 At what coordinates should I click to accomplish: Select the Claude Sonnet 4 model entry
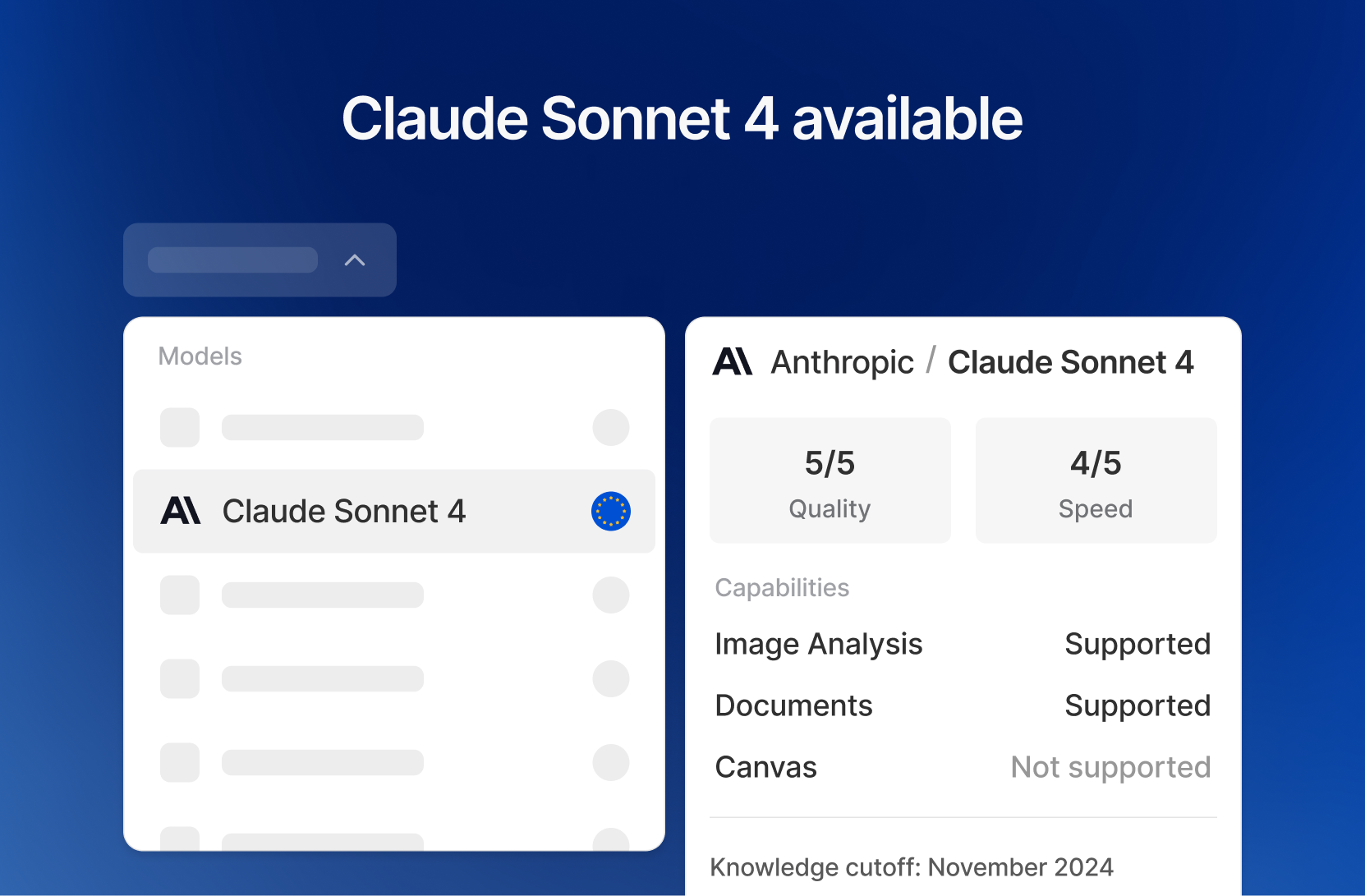pos(394,511)
